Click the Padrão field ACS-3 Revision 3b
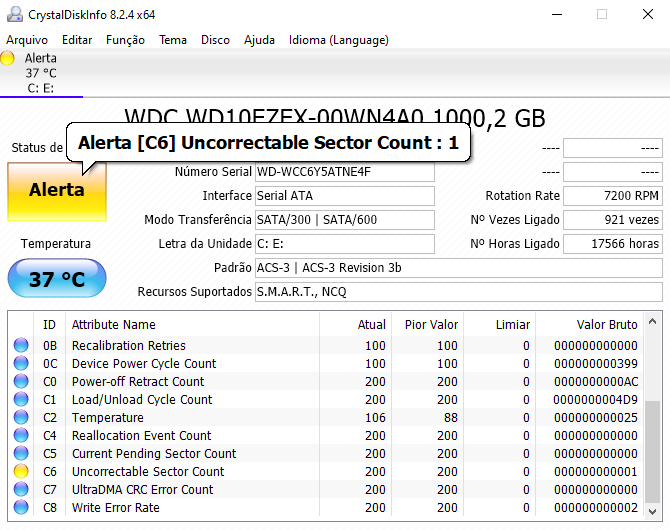Viewport: 670px width, 530px height. click(459, 268)
